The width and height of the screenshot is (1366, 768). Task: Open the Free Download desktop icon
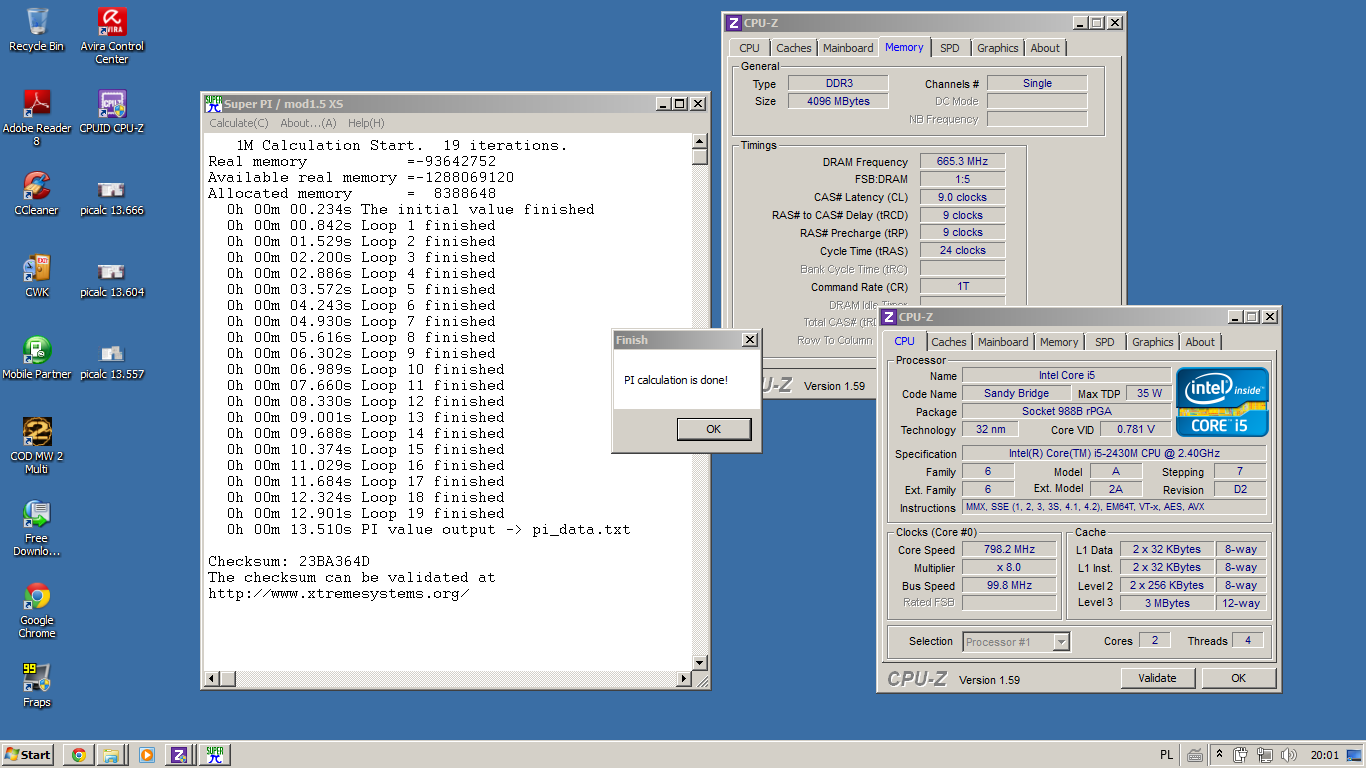(x=37, y=528)
